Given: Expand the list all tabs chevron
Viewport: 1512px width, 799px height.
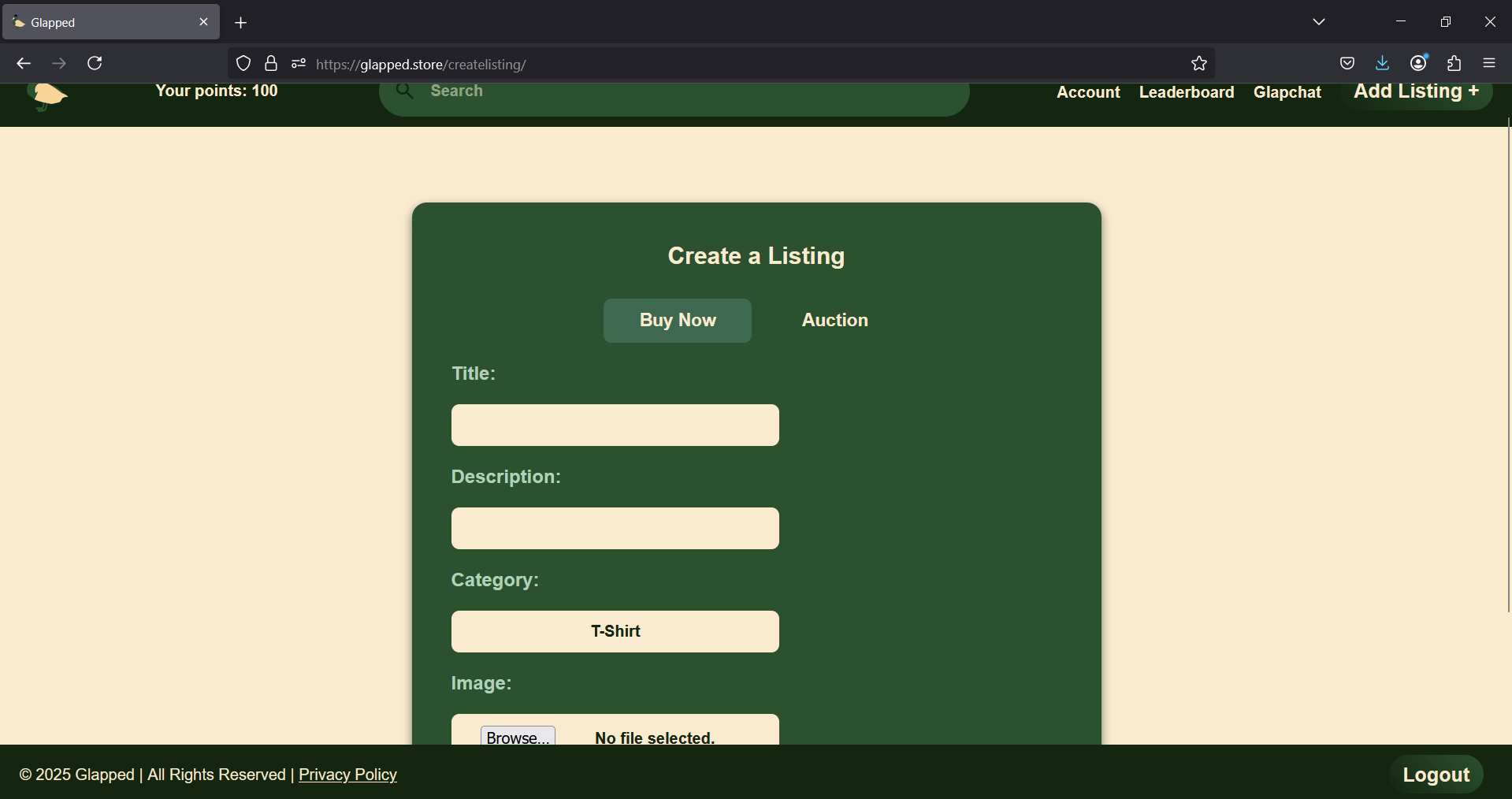Looking at the screenshot, I should (x=1319, y=22).
